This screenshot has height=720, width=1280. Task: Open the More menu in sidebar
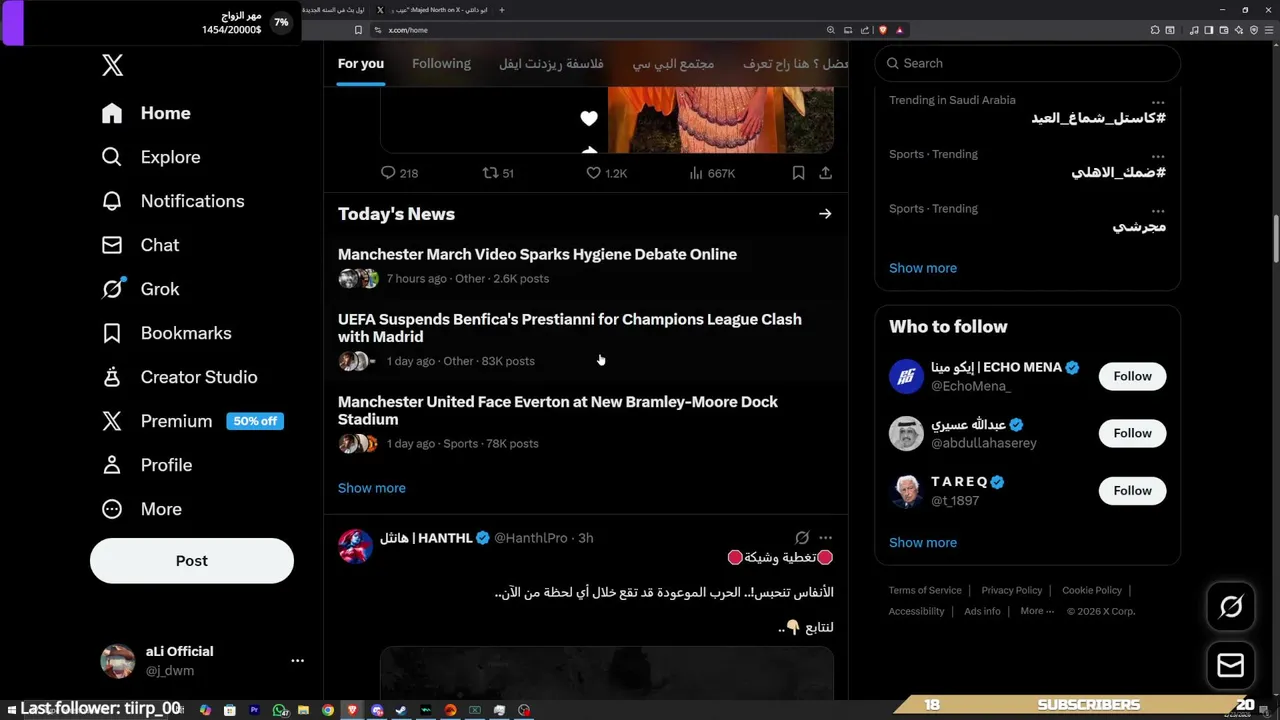(x=141, y=509)
